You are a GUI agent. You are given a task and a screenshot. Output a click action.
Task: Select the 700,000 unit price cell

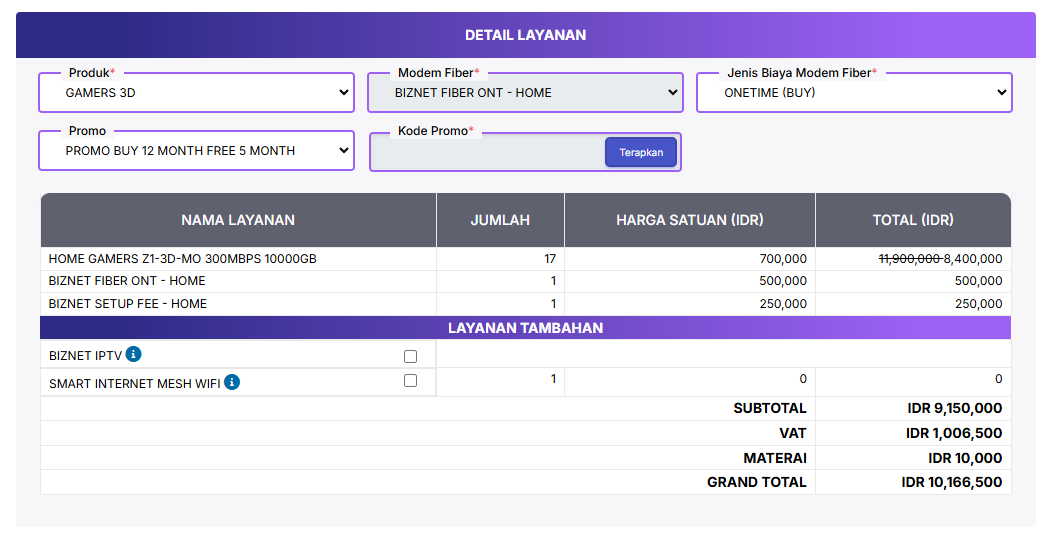click(690, 259)
